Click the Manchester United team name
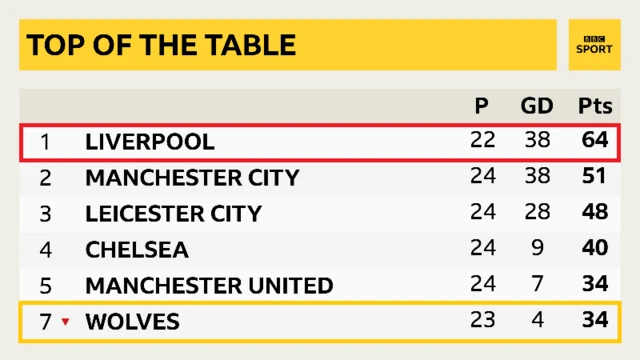Screen dimensions: 640x360 [x=209, y=286]
